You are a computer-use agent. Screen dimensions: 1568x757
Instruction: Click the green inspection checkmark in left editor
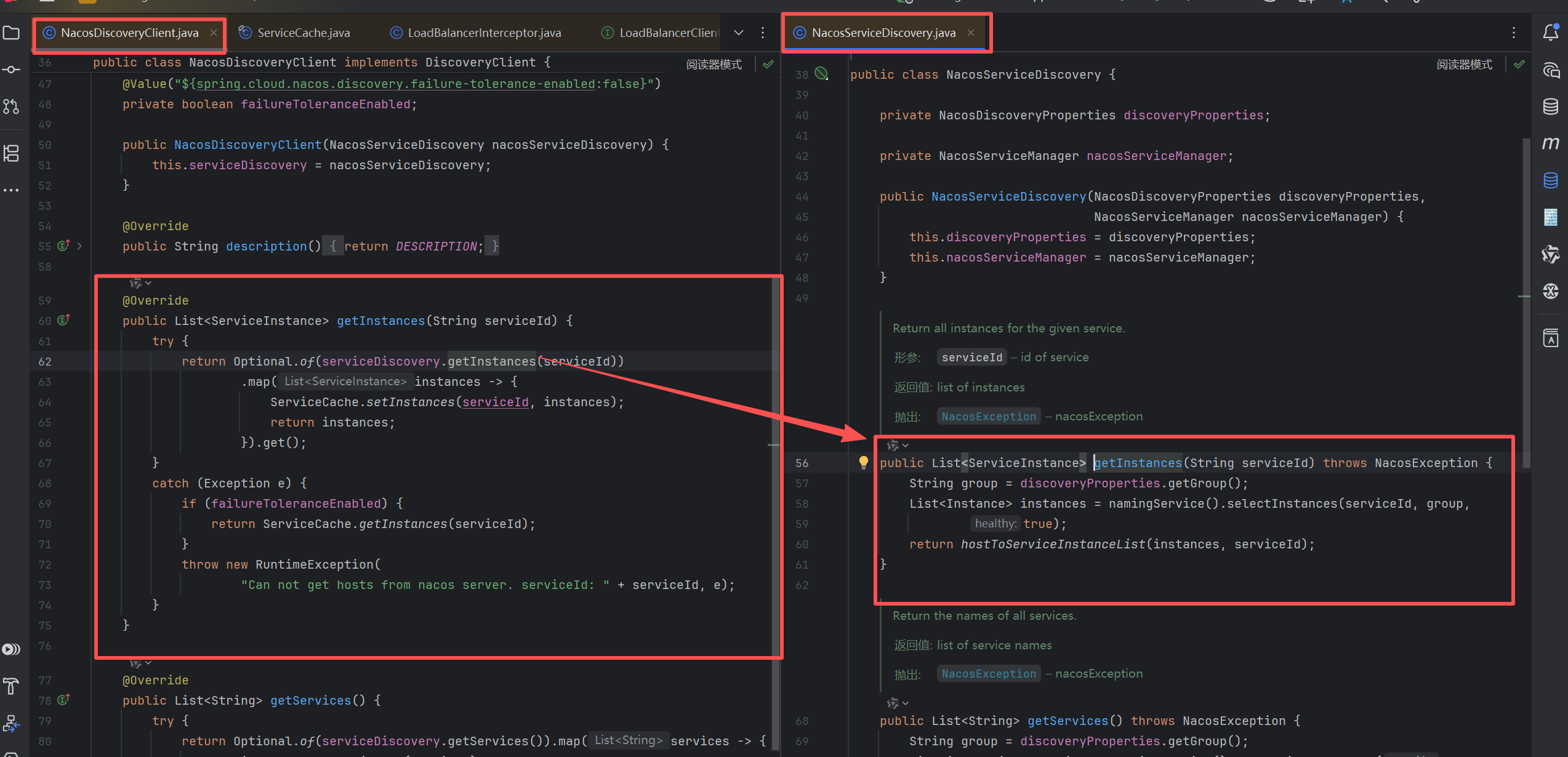(x=768, y=64)
